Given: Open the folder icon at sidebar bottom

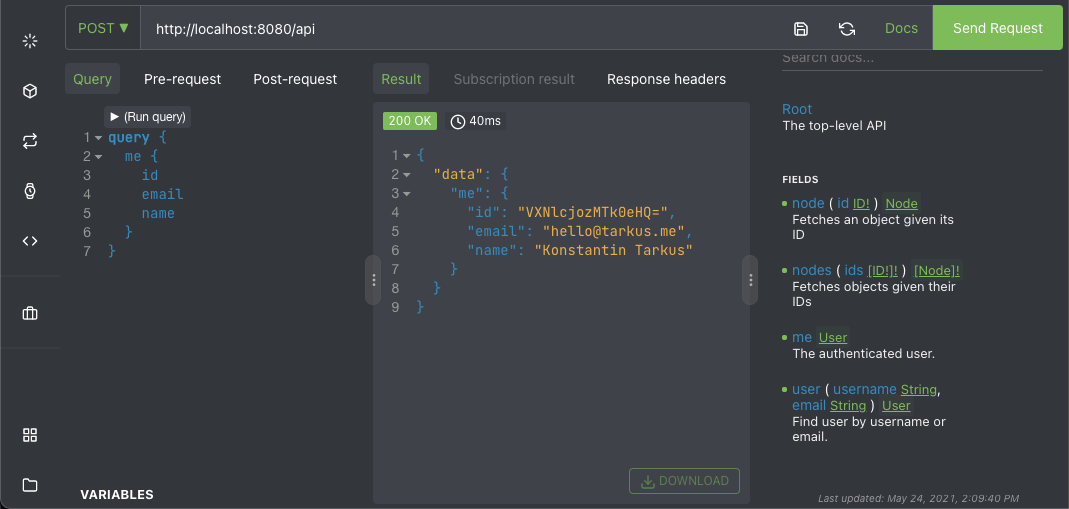Looking at the screenshot, I should click(x=30, y=485).
